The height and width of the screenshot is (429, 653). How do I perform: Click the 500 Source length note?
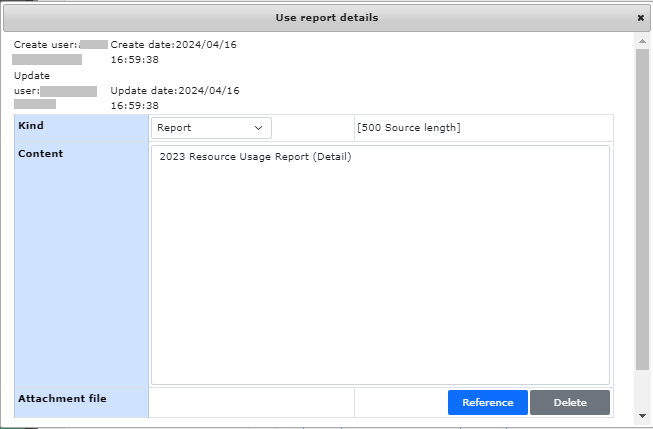tap(409, 128)
